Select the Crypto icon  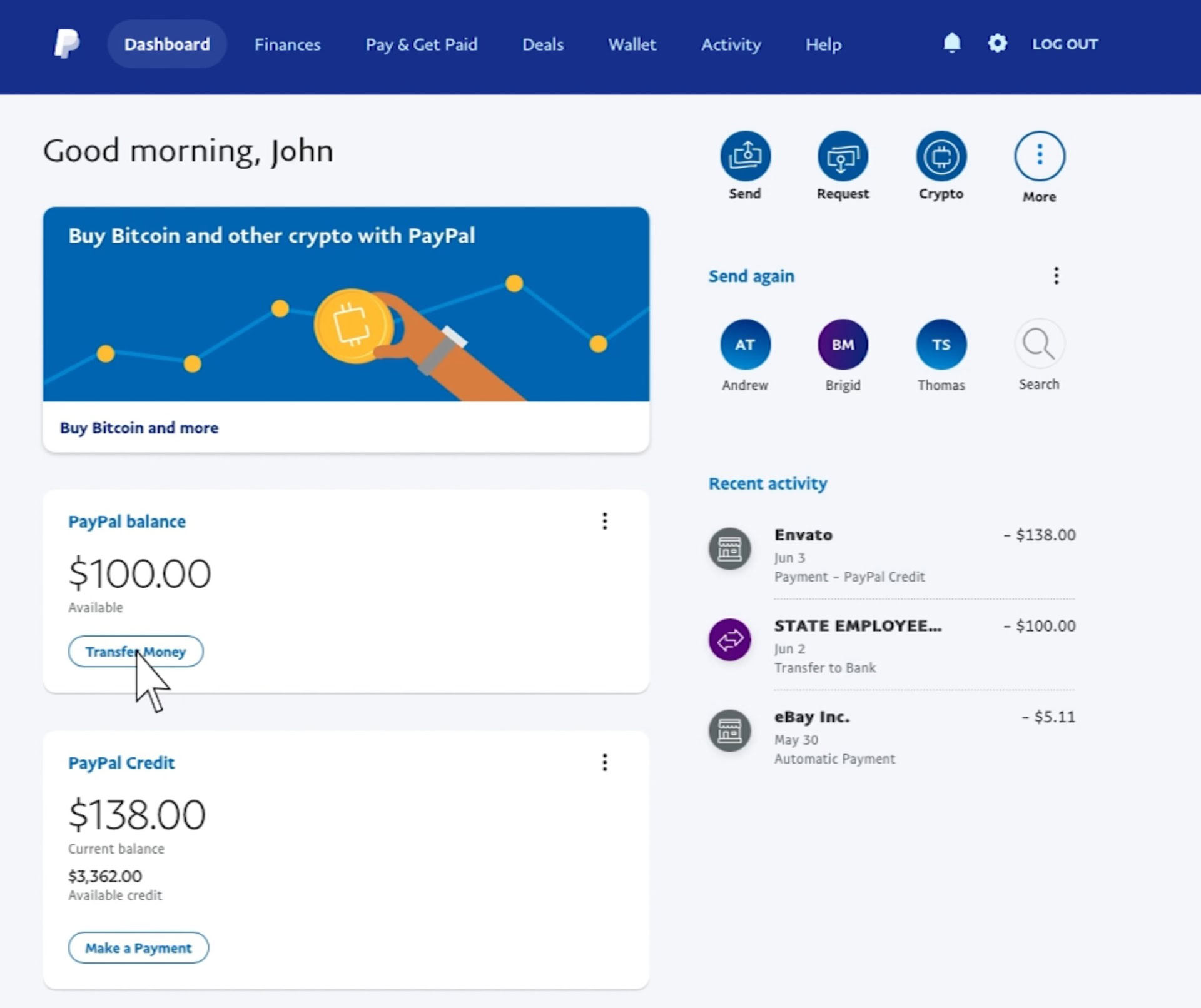point(940,156)
